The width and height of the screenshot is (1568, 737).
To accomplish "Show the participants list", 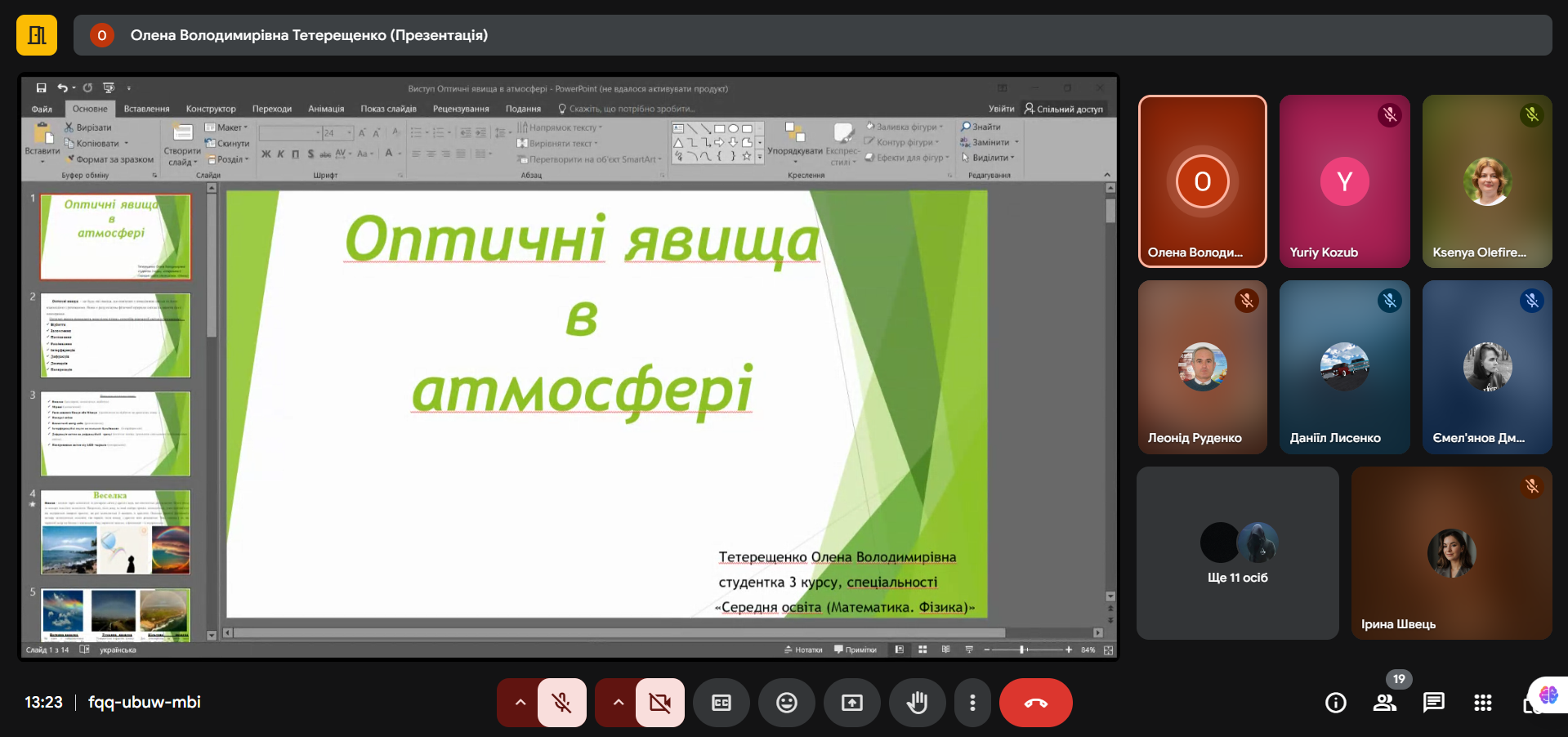I will click(x=1385, y=703).
